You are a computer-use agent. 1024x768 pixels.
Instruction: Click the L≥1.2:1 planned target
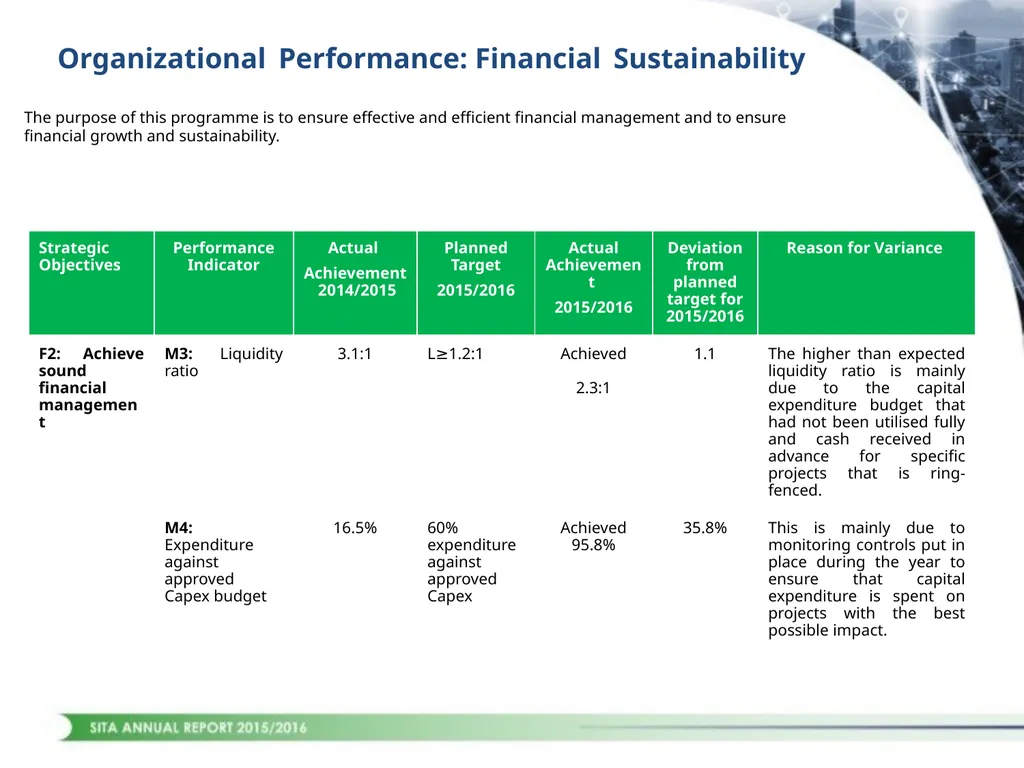tap(455, 354)
